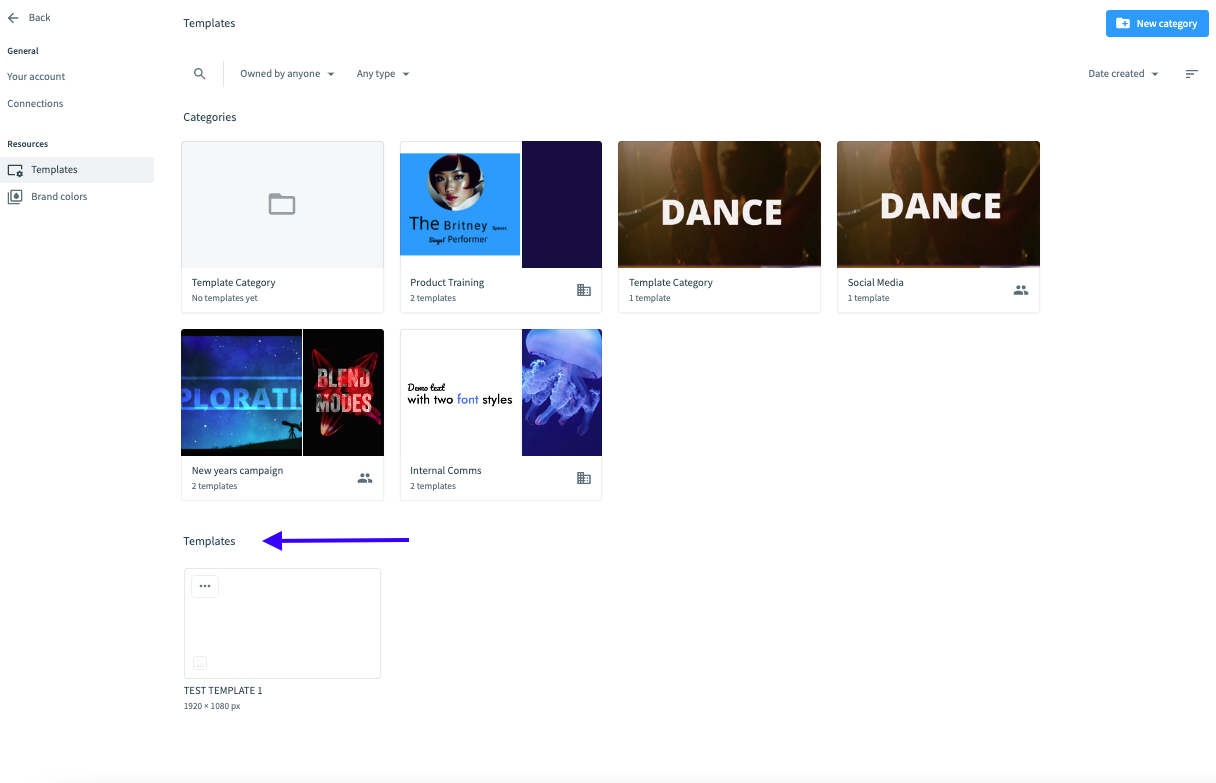The width and height of the screenshot is (1216, 783).
Task: Click the Categories section heading
Action: pos(210,117)
